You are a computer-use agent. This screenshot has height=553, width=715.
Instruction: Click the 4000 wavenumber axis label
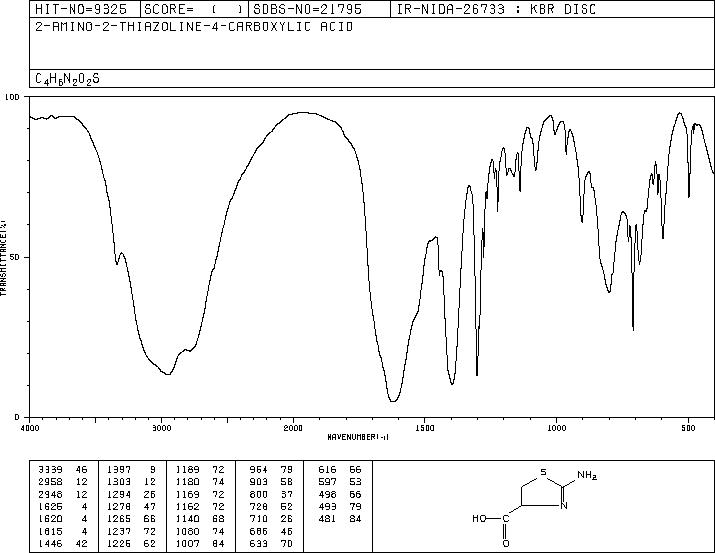pos(30,428)
